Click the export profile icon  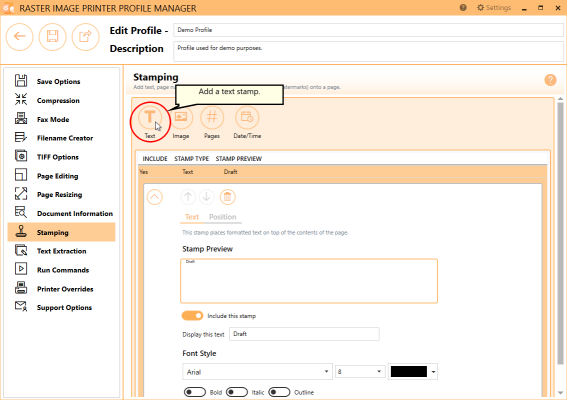(85, 37)
